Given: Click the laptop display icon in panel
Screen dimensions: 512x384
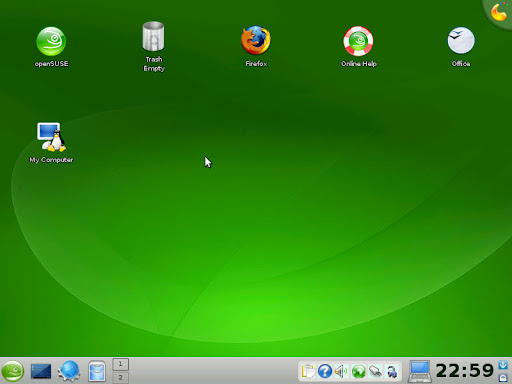Looking at the screenshot, I should click(419, 371).
